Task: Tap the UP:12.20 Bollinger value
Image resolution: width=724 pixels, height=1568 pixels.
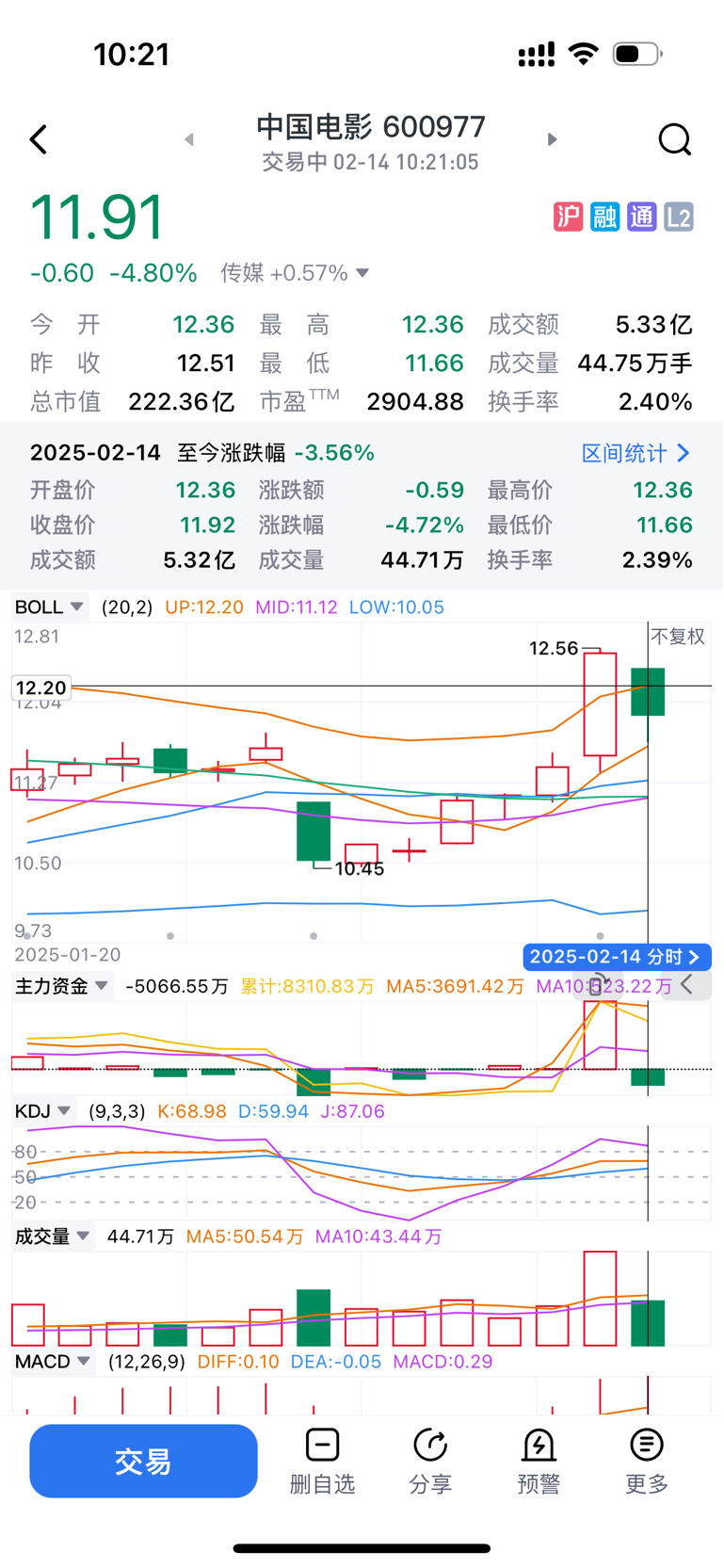Action: [x=204, y=607]
